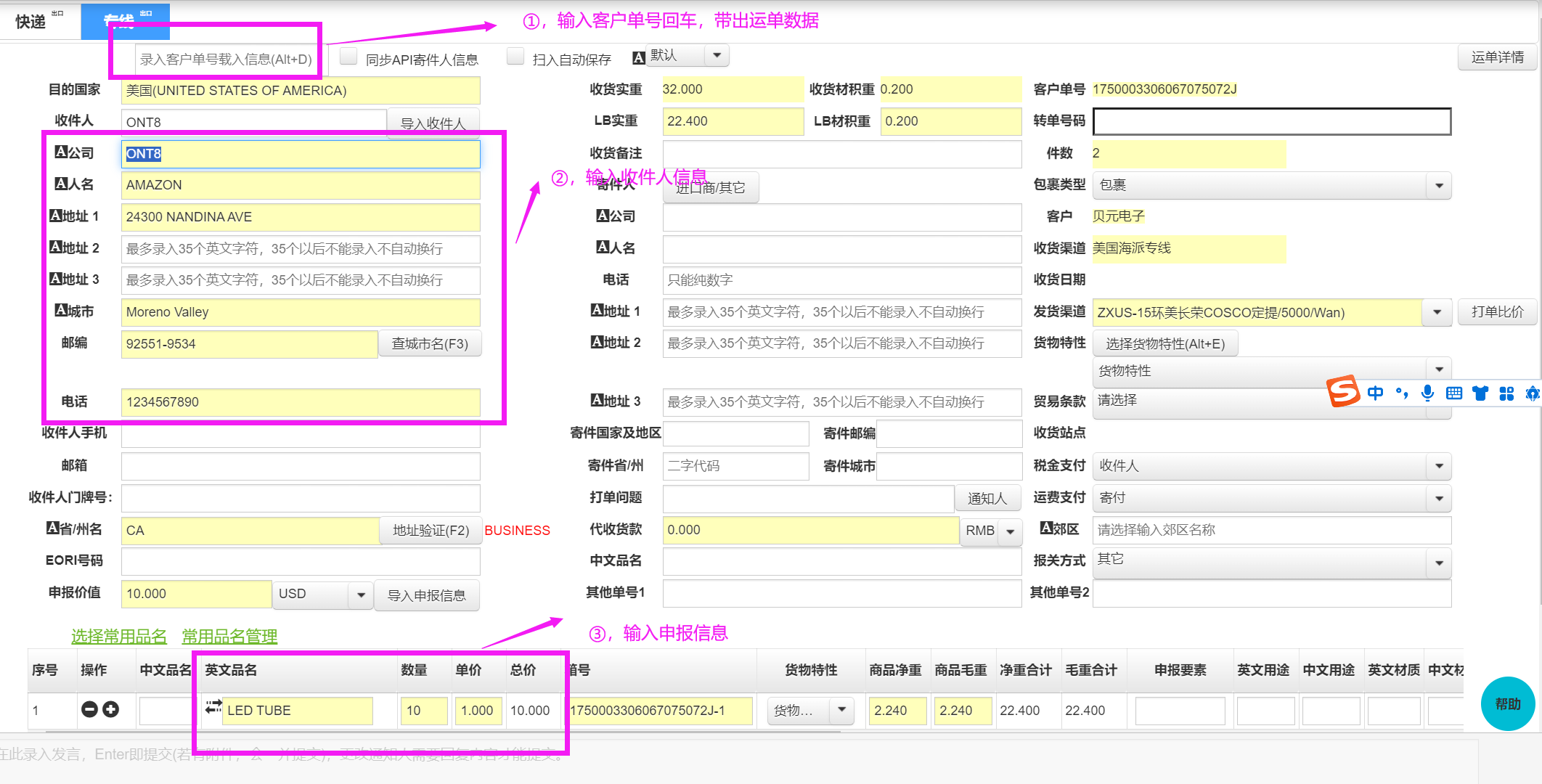Open the soft keyboard icon in IME bar
The image size is (1542, 784).
click(x=1453, y=393)
